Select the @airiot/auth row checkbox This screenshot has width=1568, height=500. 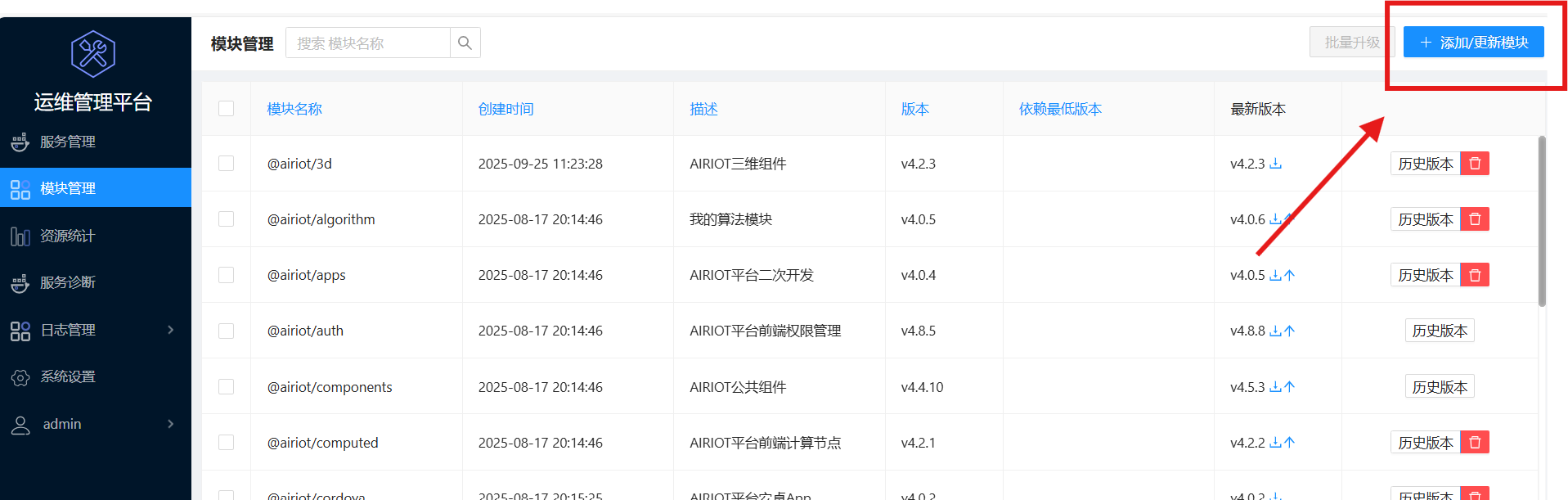(227, 331)
